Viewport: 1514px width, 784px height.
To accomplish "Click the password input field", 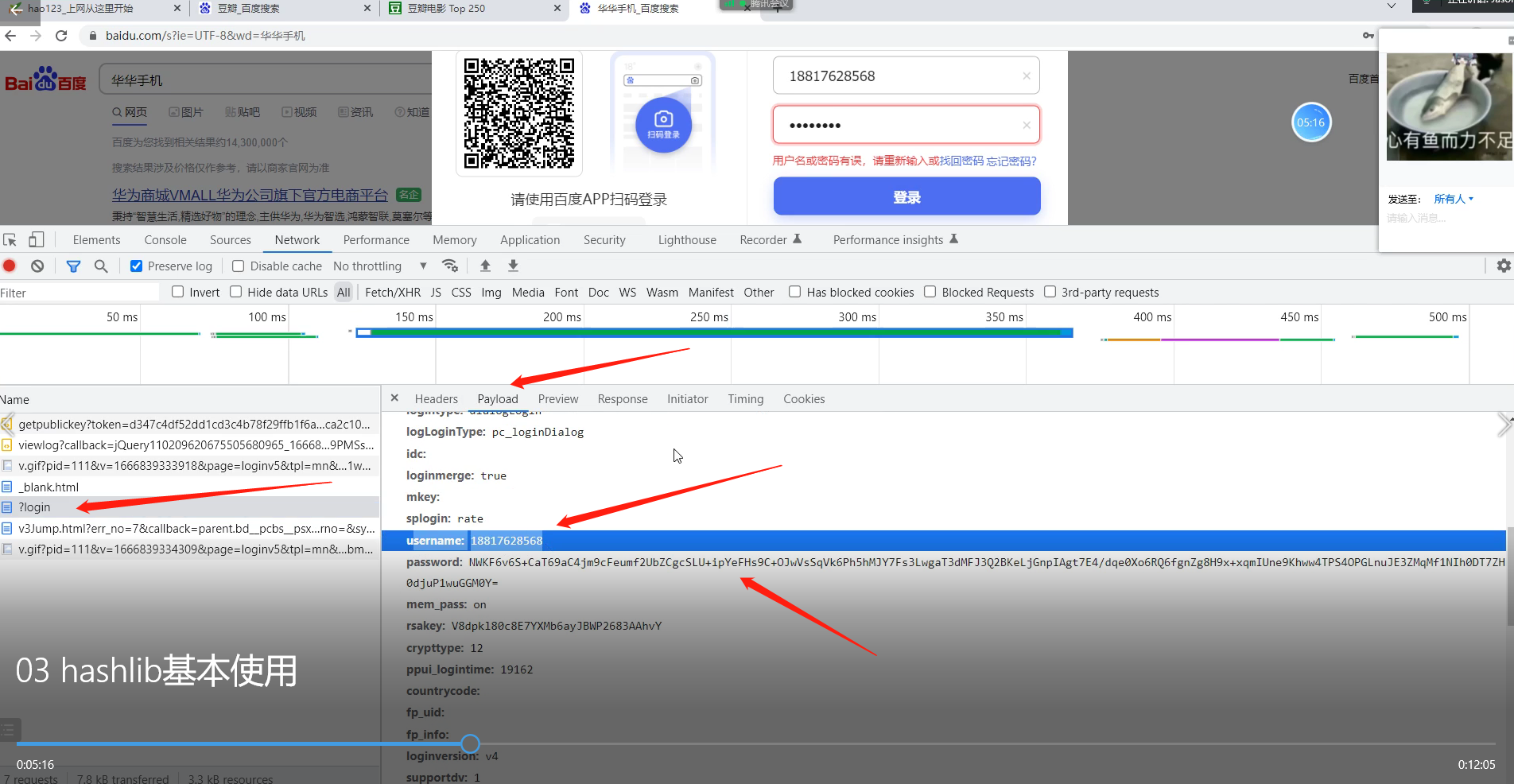I will pyautogui.click(x=906, y=125).
